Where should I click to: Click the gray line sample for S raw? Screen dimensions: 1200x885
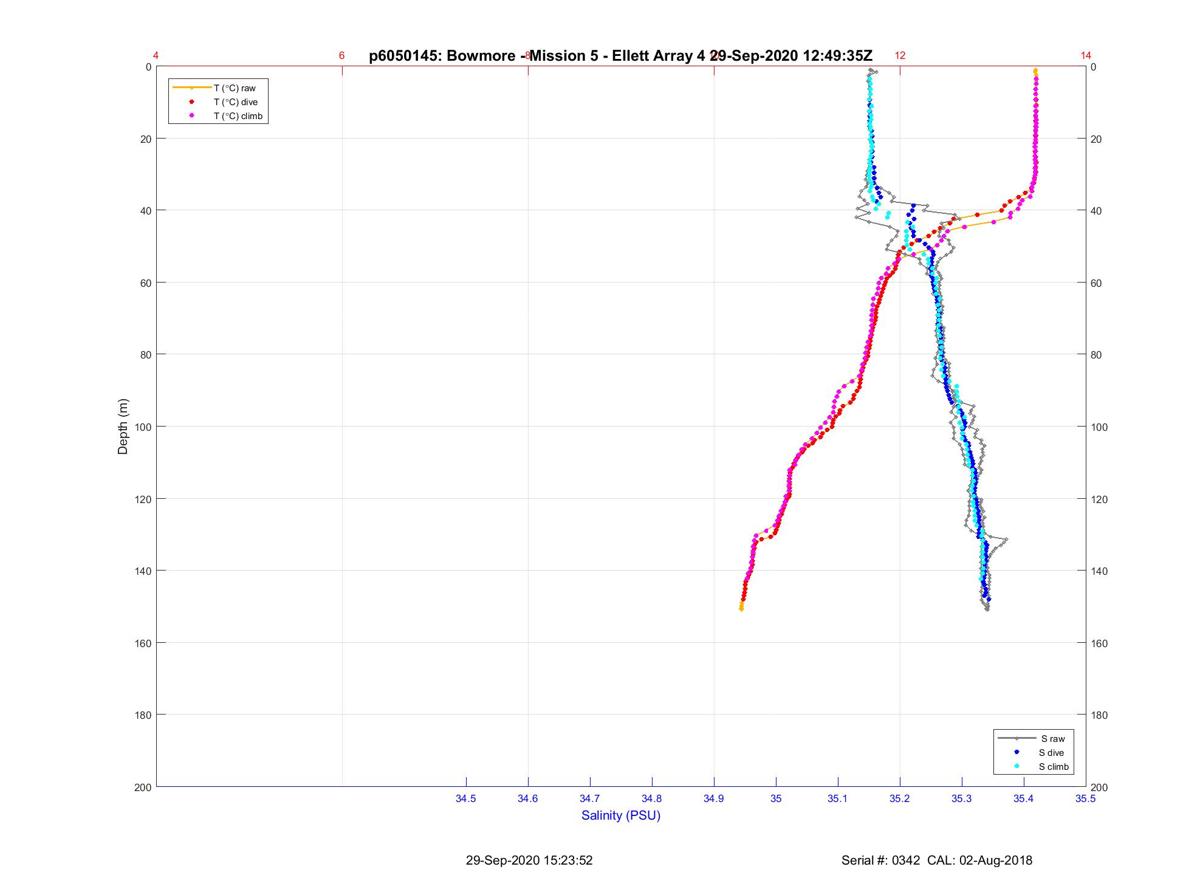point(1017,738)
